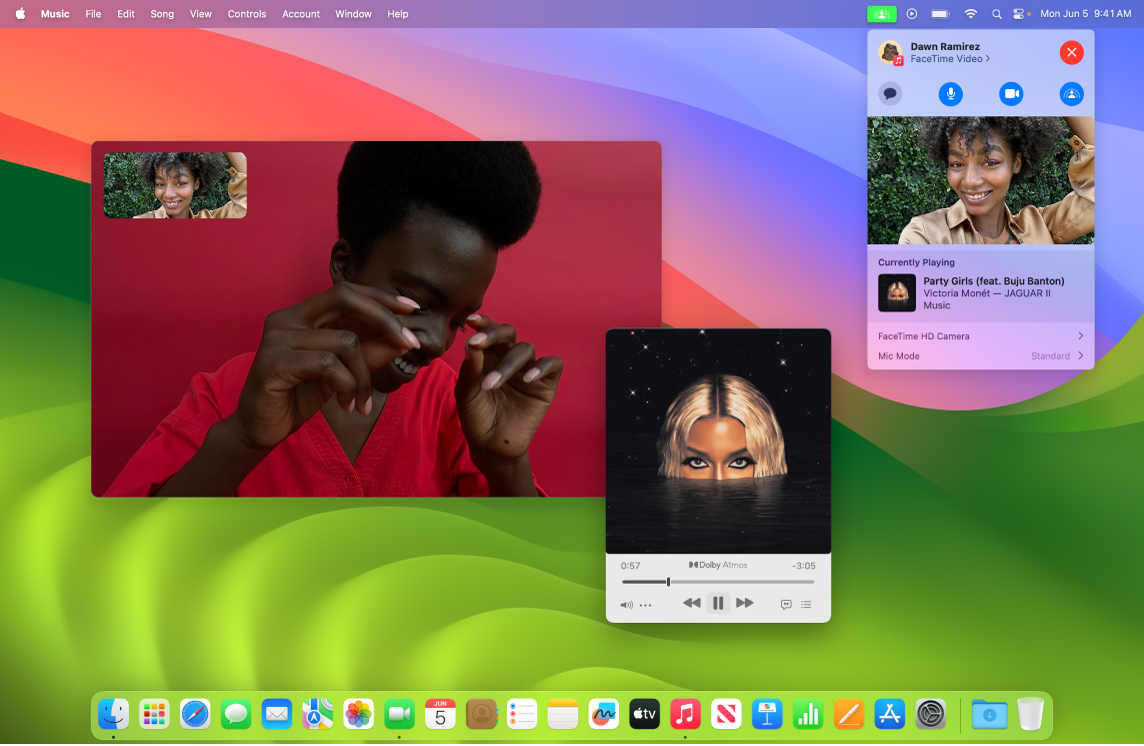1144x746 pixels.
Task: Rewind to the previous track
Action: point(691,603)
